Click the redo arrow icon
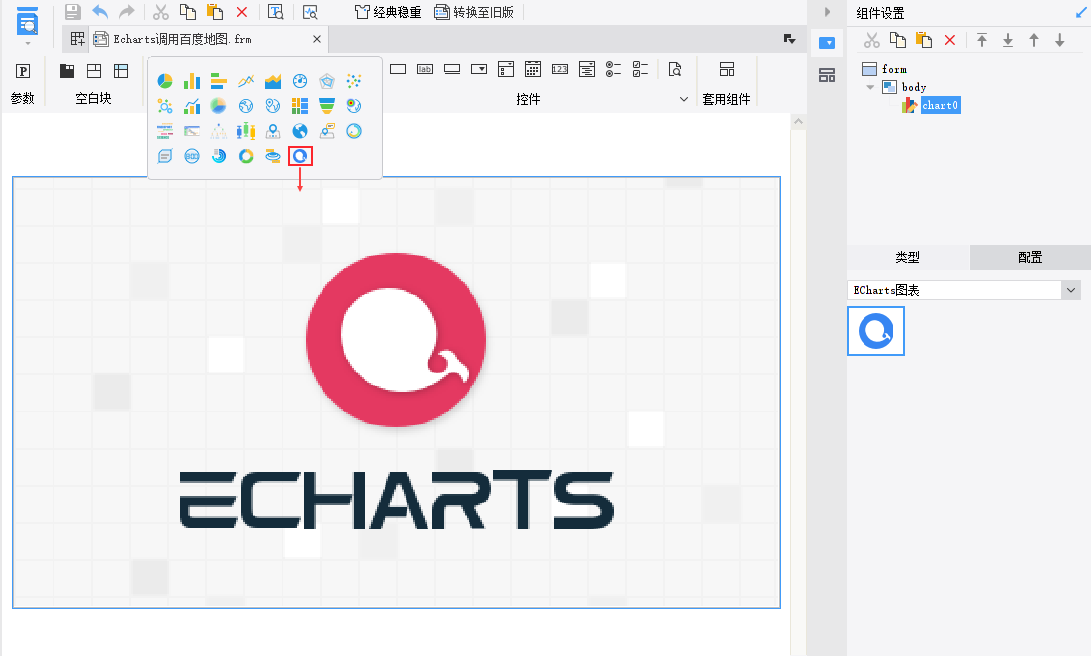 [127, 12]
